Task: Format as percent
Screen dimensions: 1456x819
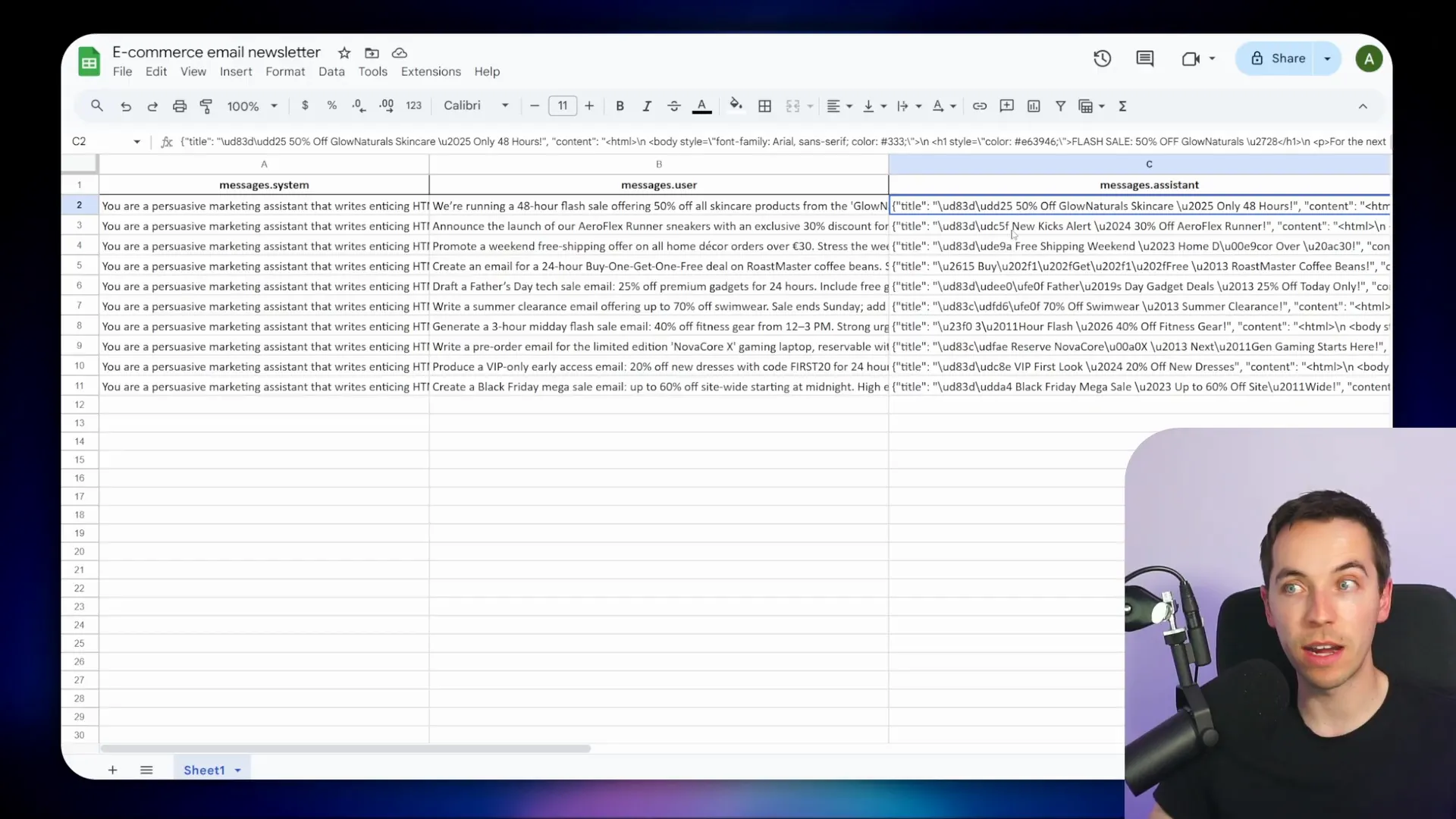Action: [x=331, y=105]
